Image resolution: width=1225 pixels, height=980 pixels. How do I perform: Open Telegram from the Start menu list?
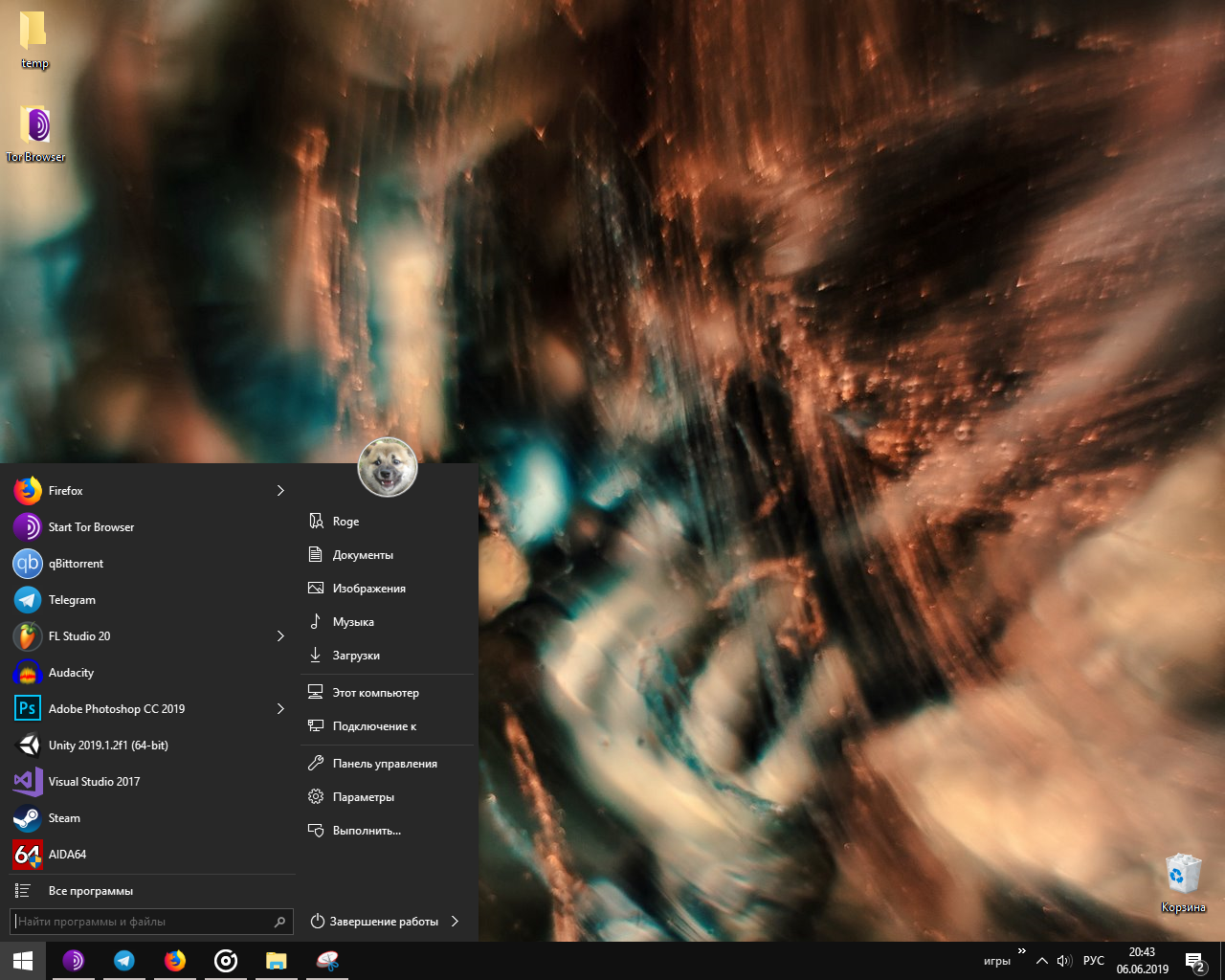click(x=72, y=600)
